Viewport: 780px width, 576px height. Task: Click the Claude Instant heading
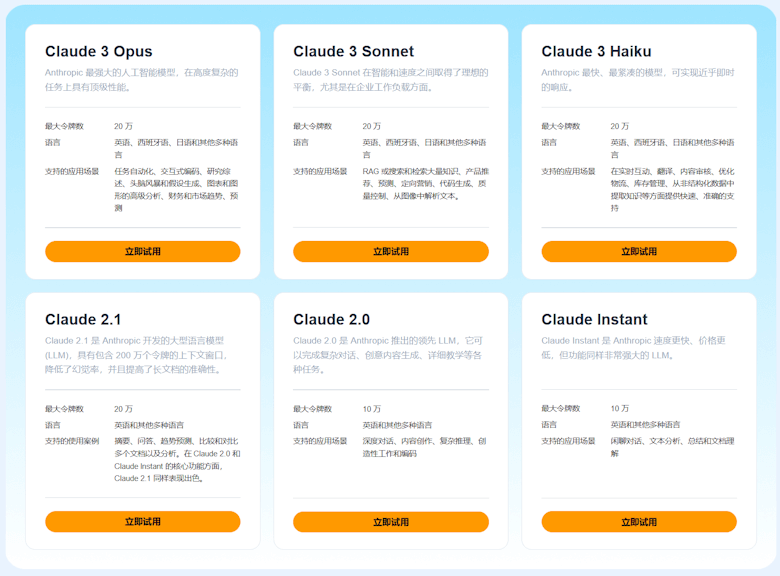(594, 319)
